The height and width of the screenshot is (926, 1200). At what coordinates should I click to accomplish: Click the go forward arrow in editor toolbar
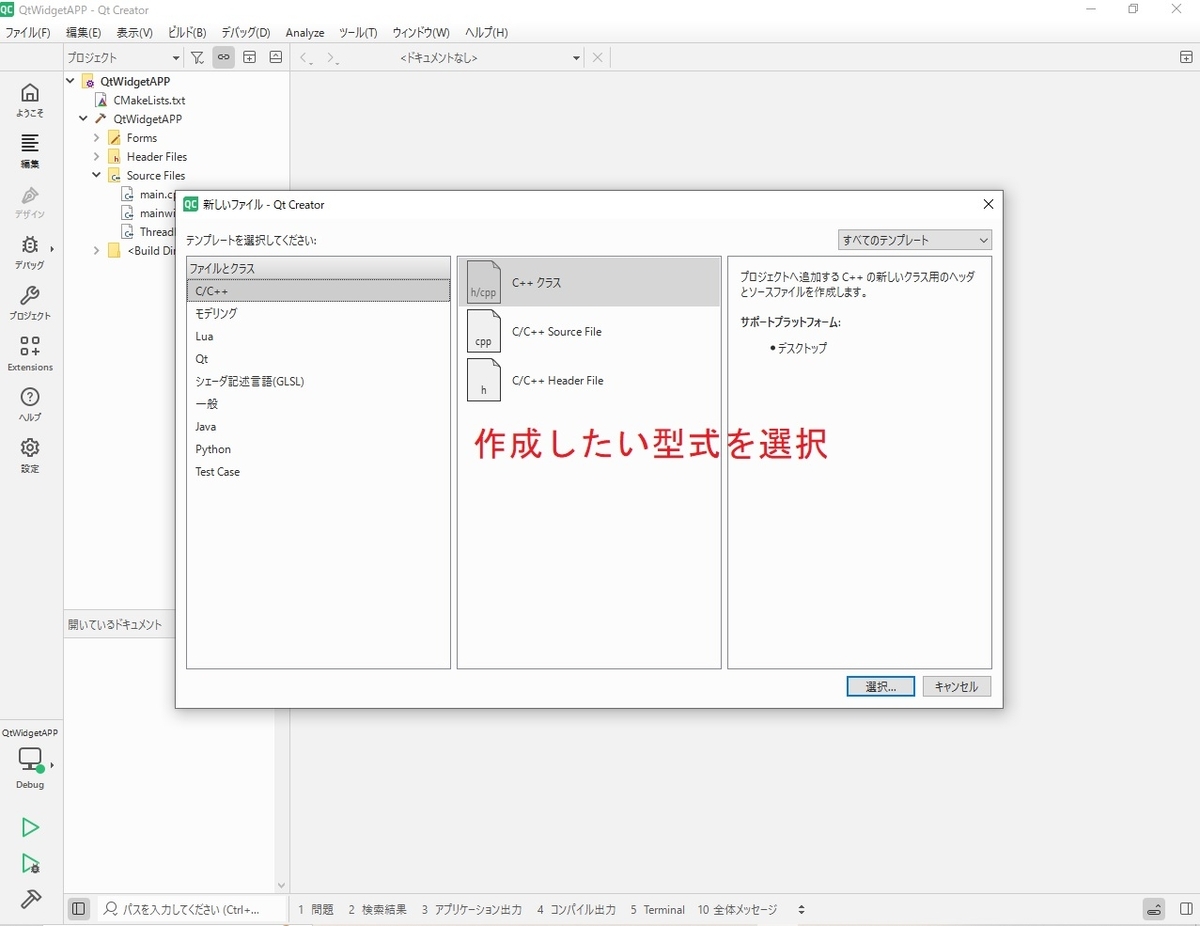333,58
